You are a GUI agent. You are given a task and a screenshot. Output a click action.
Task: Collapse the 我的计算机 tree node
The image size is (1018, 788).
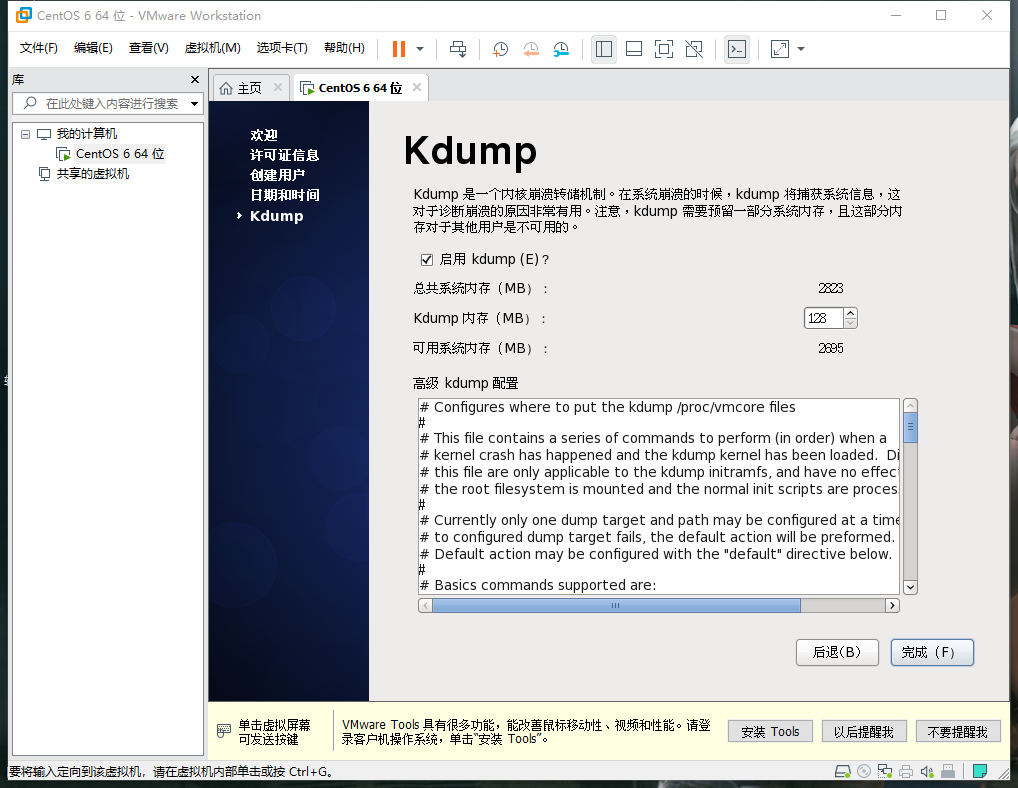tap(25, 134)
